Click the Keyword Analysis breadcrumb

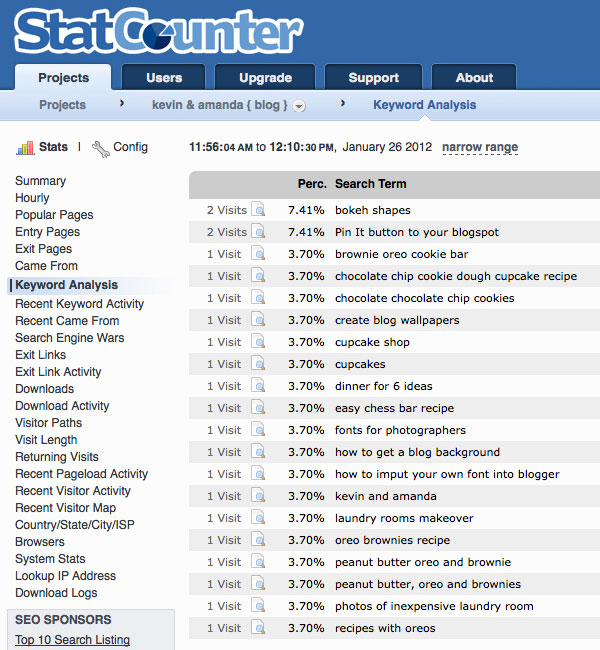click(425, 105)
